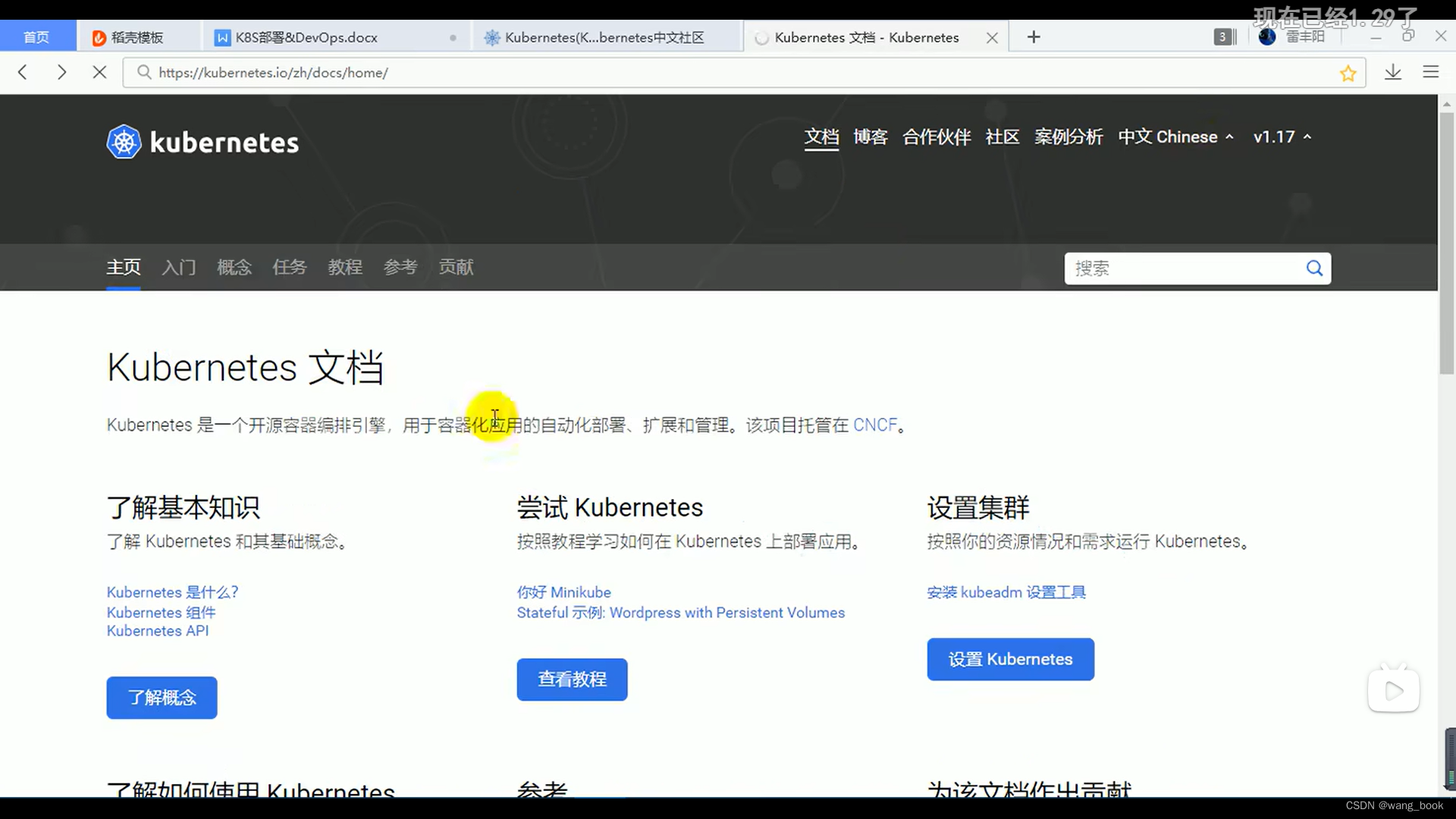Open 博客 in the top navigation
The height and width of the screenshot is (819, 1456).
point(871,137)
